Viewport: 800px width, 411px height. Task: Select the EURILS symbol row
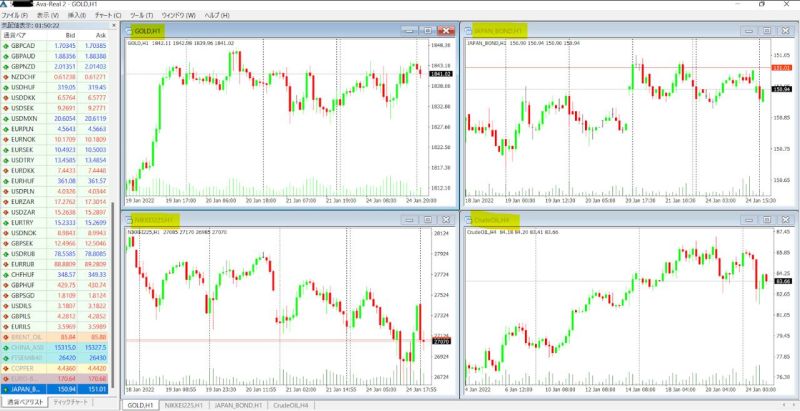55,327
